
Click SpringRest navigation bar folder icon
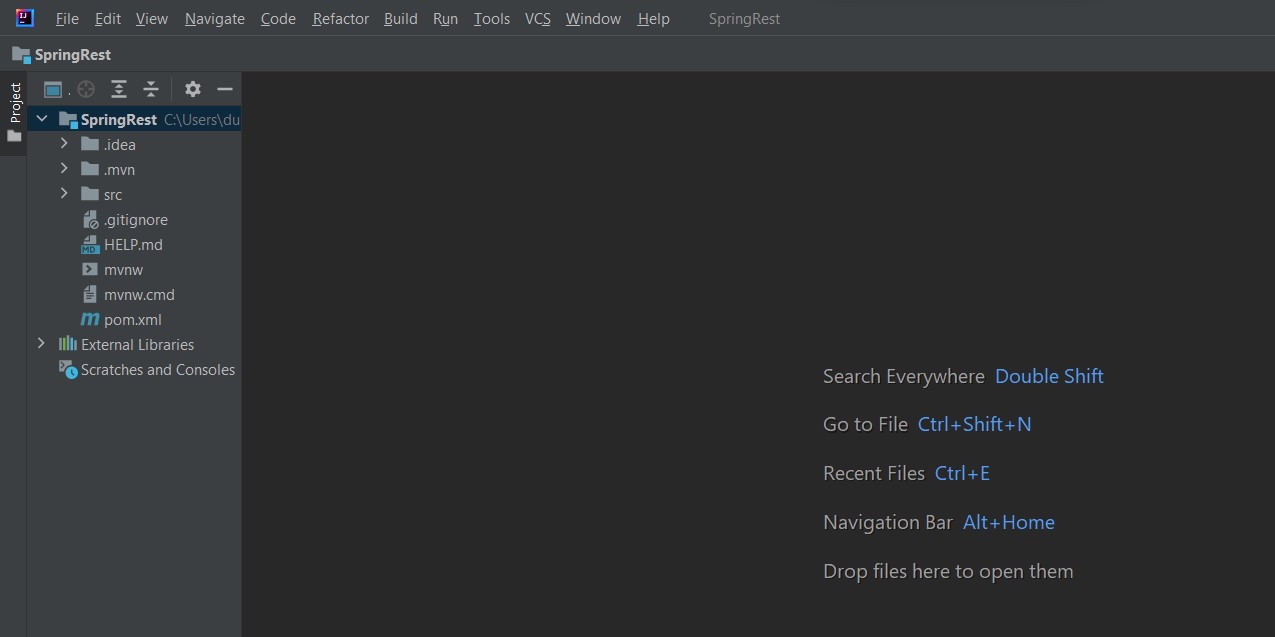click(x=21, y=54)
